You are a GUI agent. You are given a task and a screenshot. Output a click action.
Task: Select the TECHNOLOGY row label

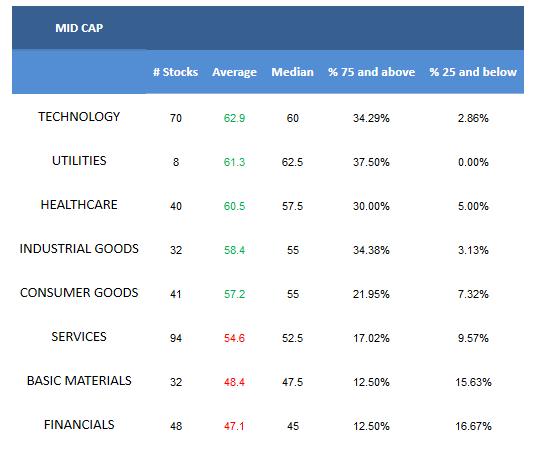coord(79,117)
